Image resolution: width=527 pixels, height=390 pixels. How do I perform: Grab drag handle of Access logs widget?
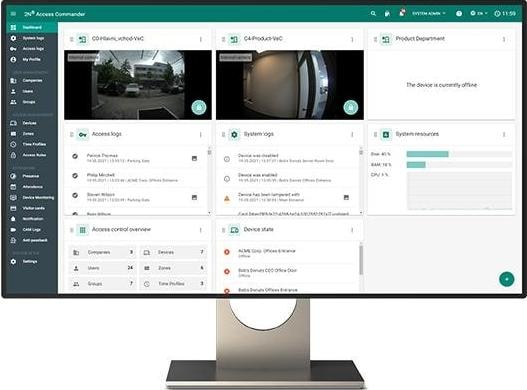coord(71,134)
